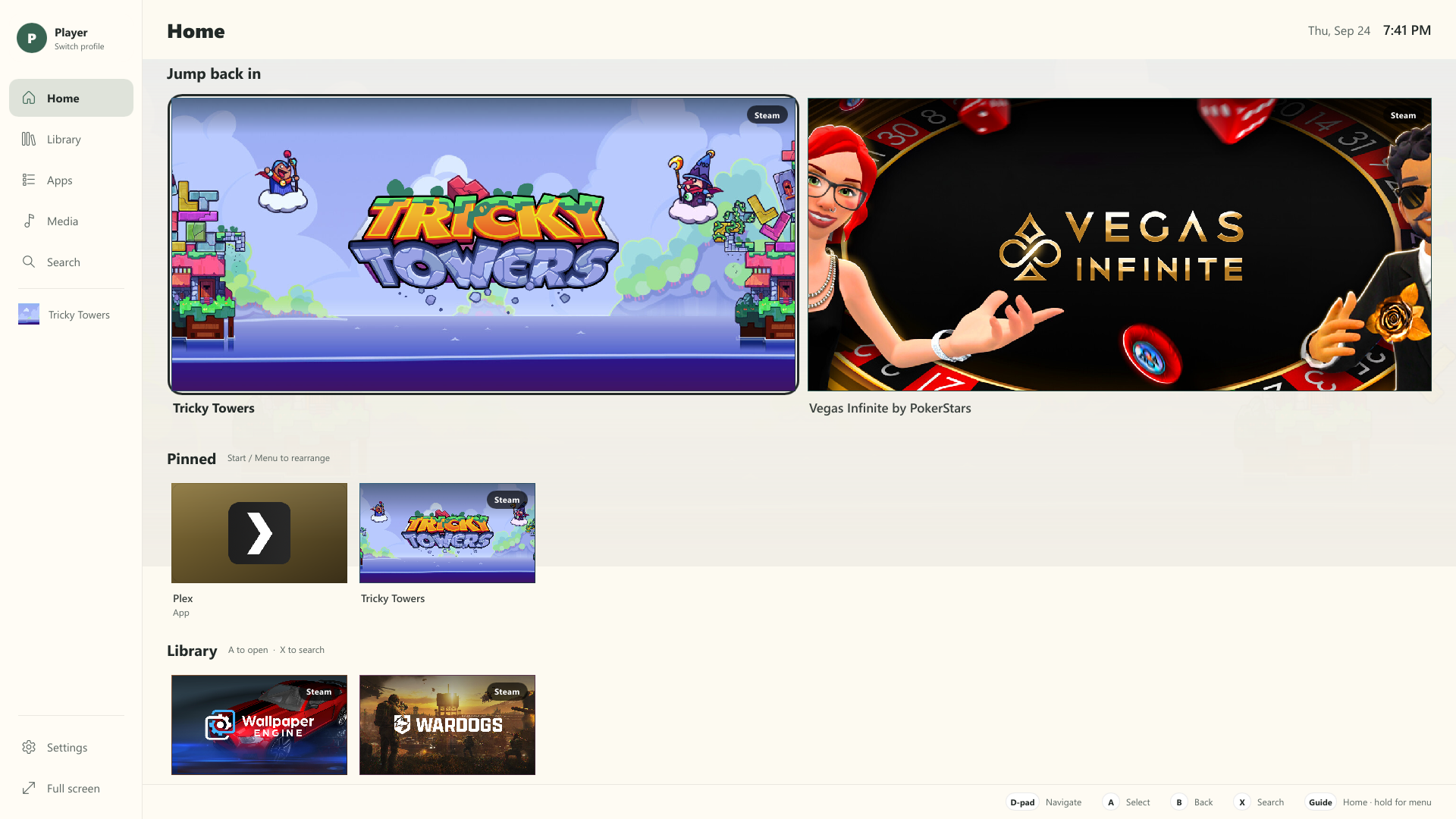Image resolution: width=1456 pixels, height=819 pixels.
Task: Click the Search magnifier icon in sidebar
Action: pyautogui.click(x=29, y=262)
